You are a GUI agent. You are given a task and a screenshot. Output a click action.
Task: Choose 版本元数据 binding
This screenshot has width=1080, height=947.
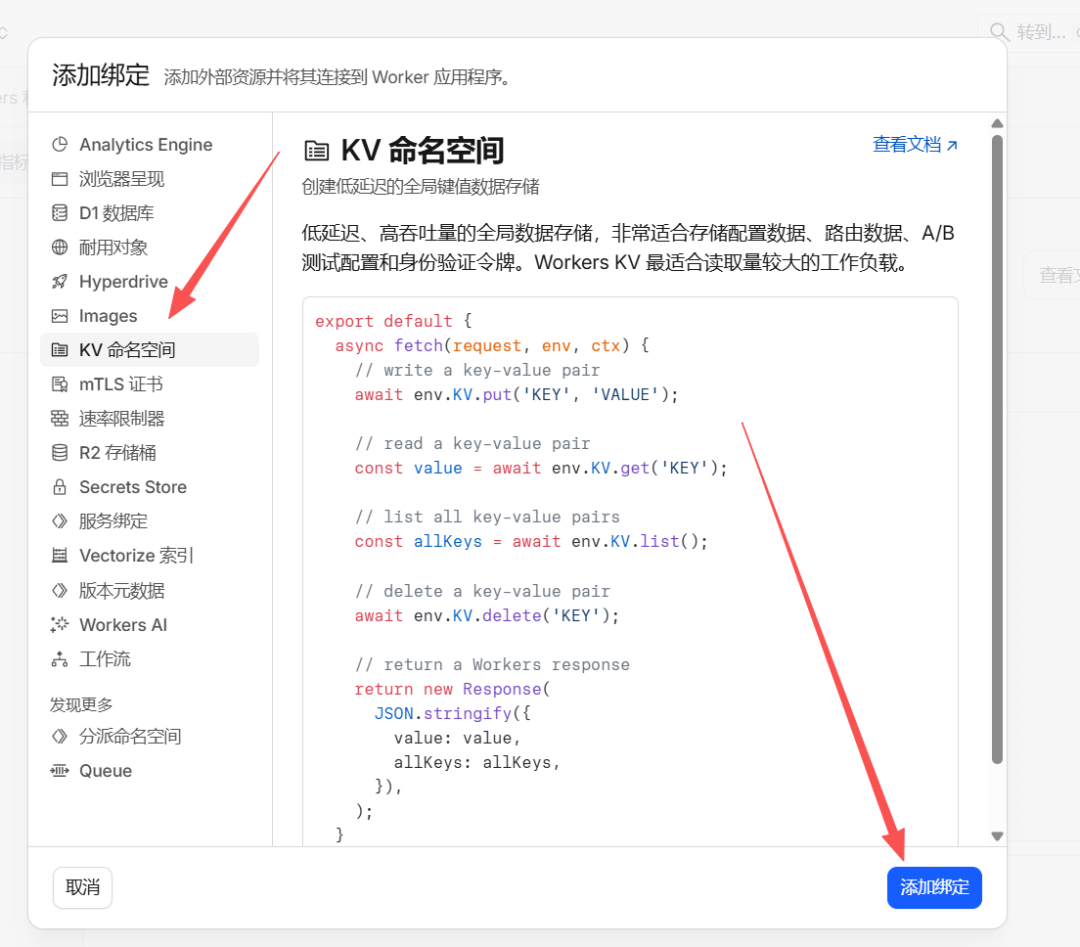[x=149, y=590]
